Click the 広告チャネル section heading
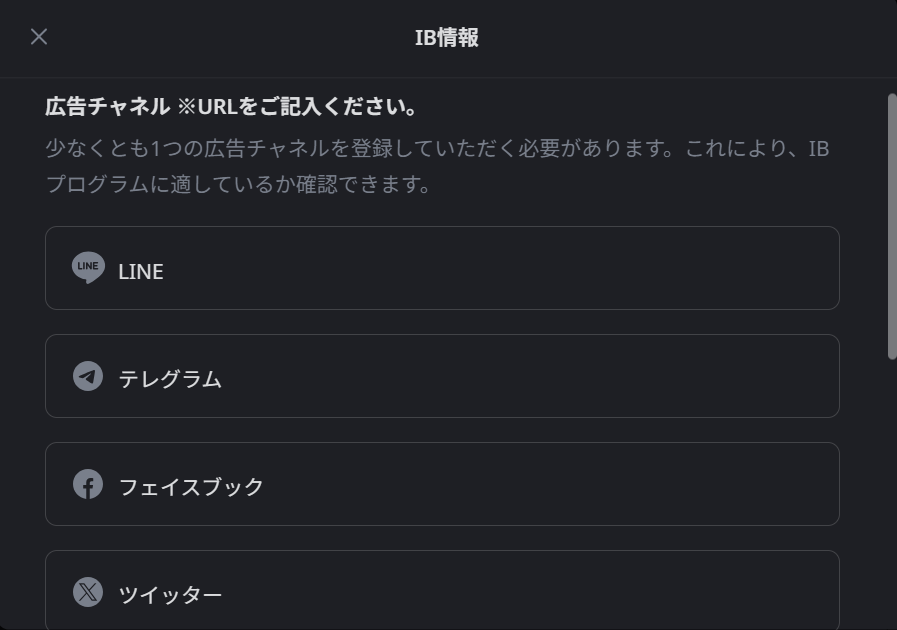Screen dimensions: 897x630 coord(107,107)
